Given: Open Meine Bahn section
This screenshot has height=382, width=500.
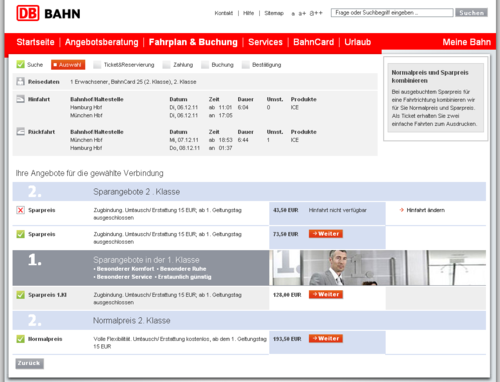Looking at the screenshot, I should click(466, 42).
